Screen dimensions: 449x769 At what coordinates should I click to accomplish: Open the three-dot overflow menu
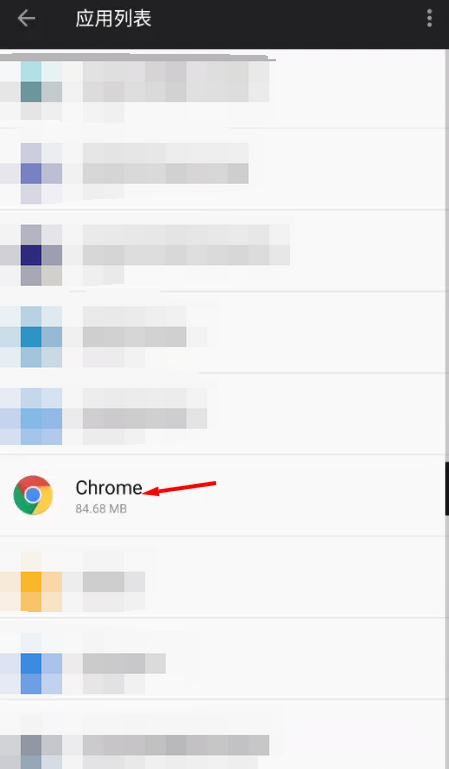[429, 19]
